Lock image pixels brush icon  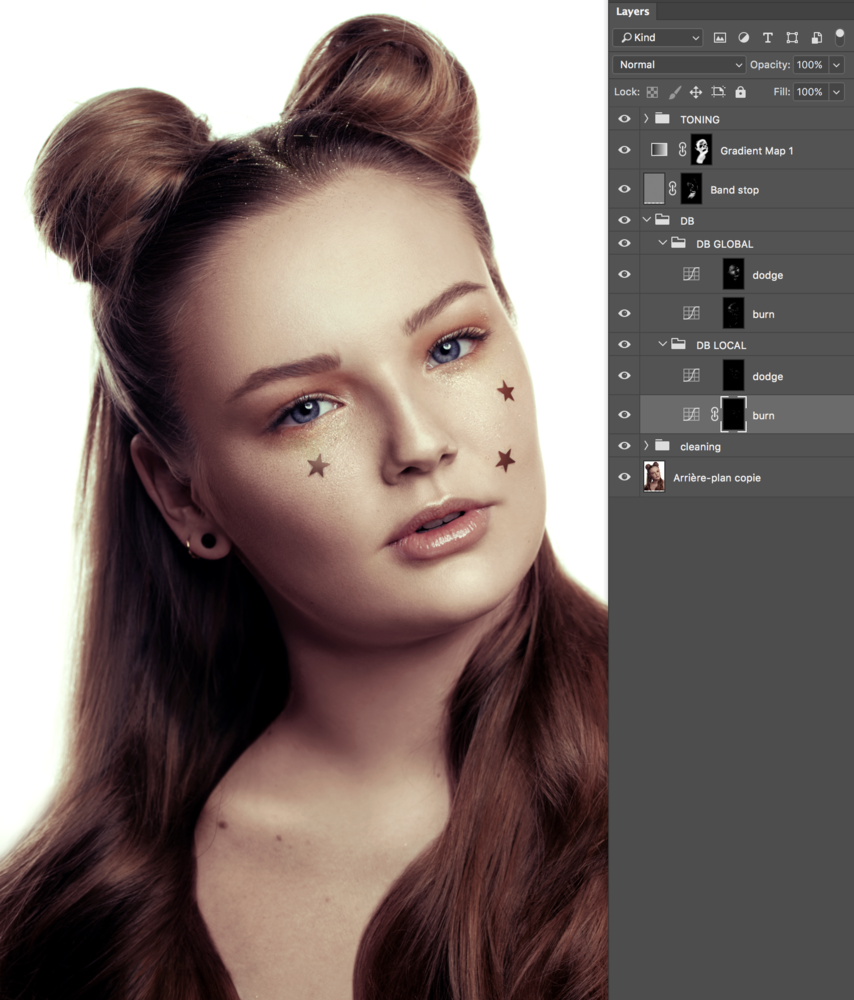tap(674, 92)
